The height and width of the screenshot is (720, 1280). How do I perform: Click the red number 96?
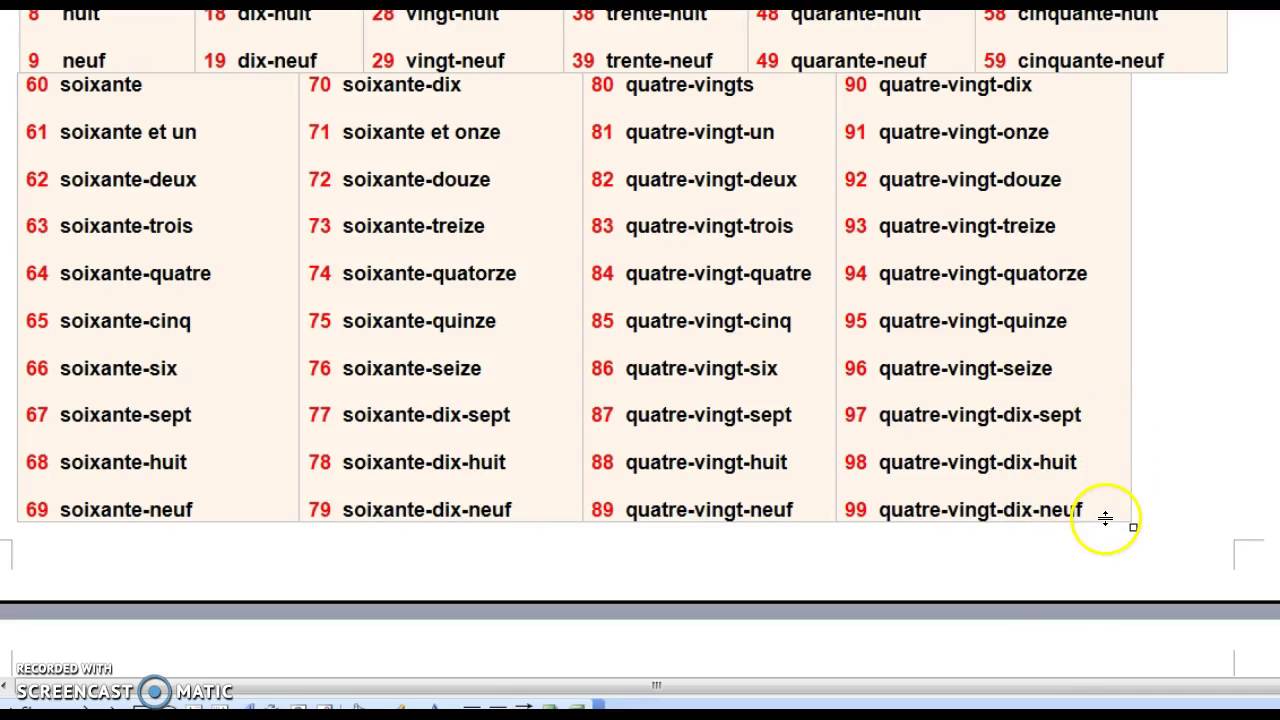(x=855, y=368)
